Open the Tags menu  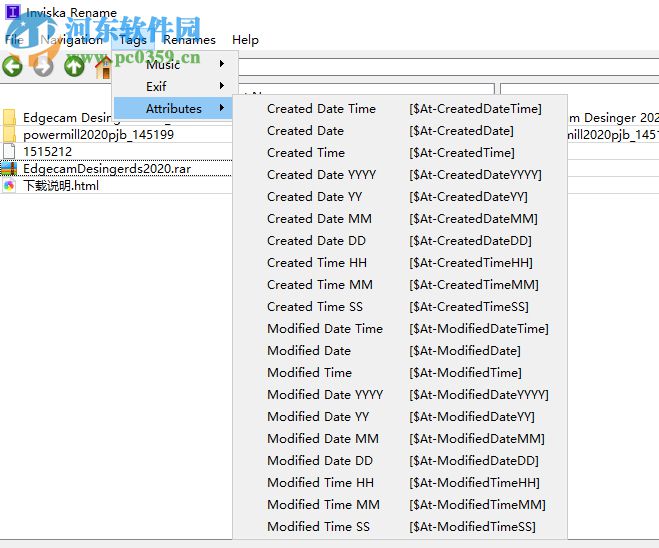[133, 40]
